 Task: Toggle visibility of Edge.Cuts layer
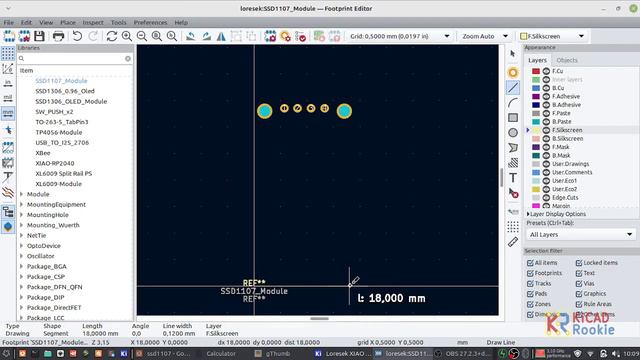[x=546, y=198]
